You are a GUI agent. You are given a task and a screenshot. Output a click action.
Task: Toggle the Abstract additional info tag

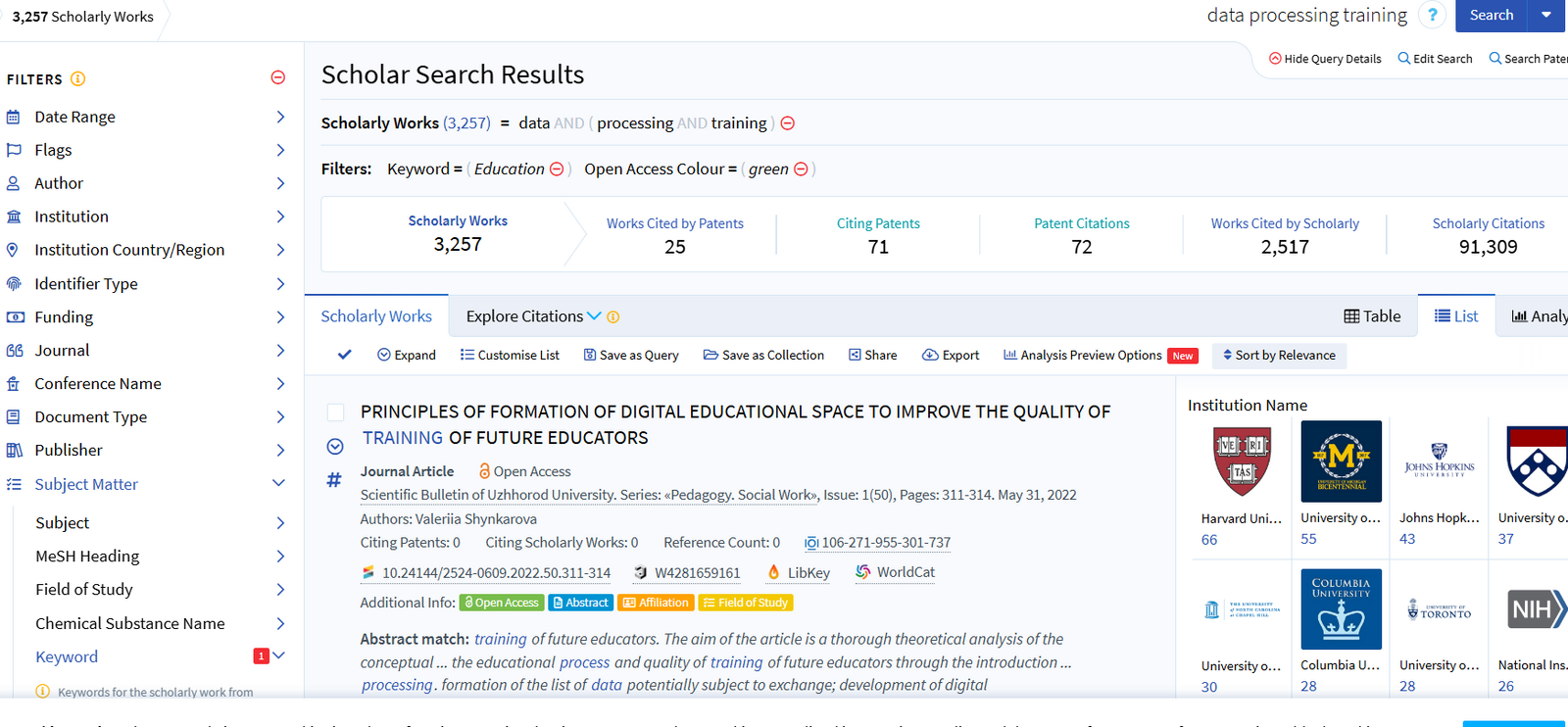click(580, 603)
